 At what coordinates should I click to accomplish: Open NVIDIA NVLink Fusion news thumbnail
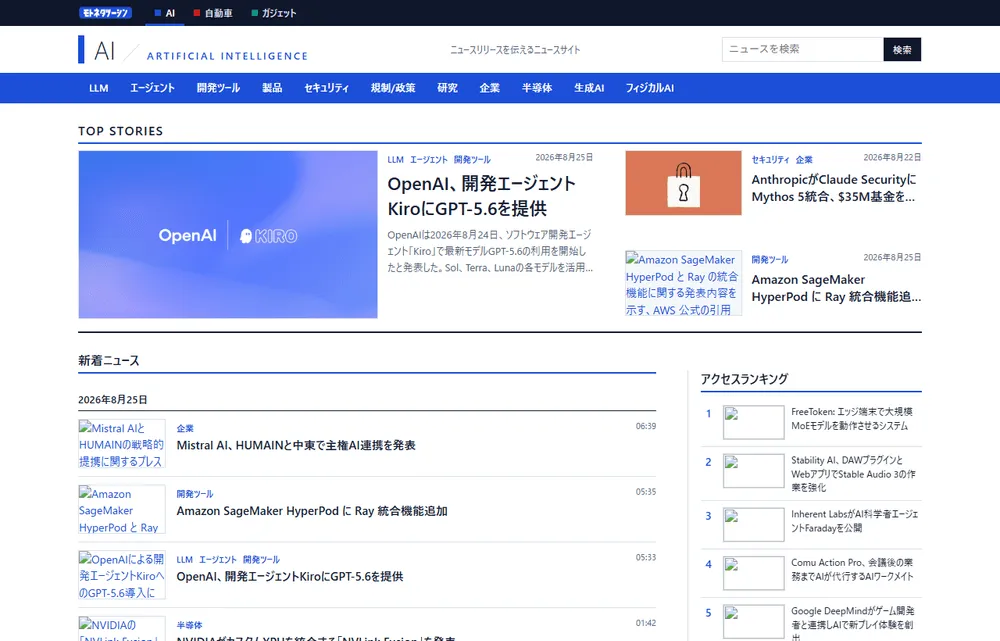[x=122, y=629]
